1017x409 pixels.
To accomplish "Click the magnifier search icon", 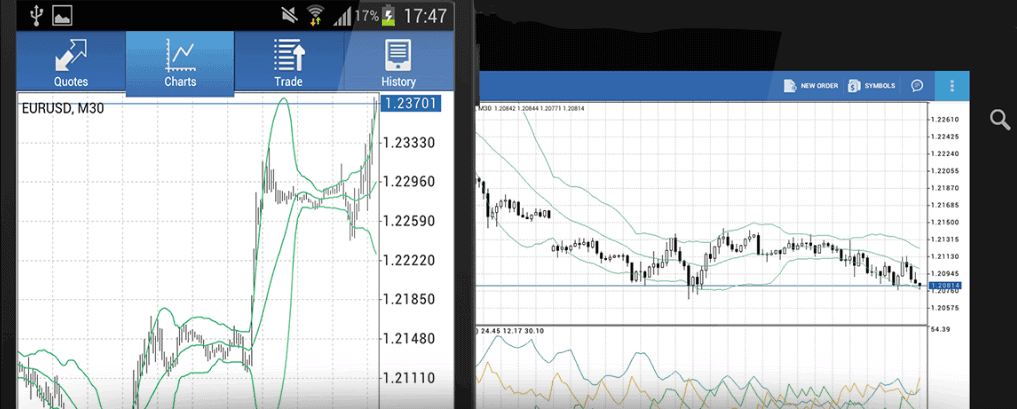I will 999,119.
